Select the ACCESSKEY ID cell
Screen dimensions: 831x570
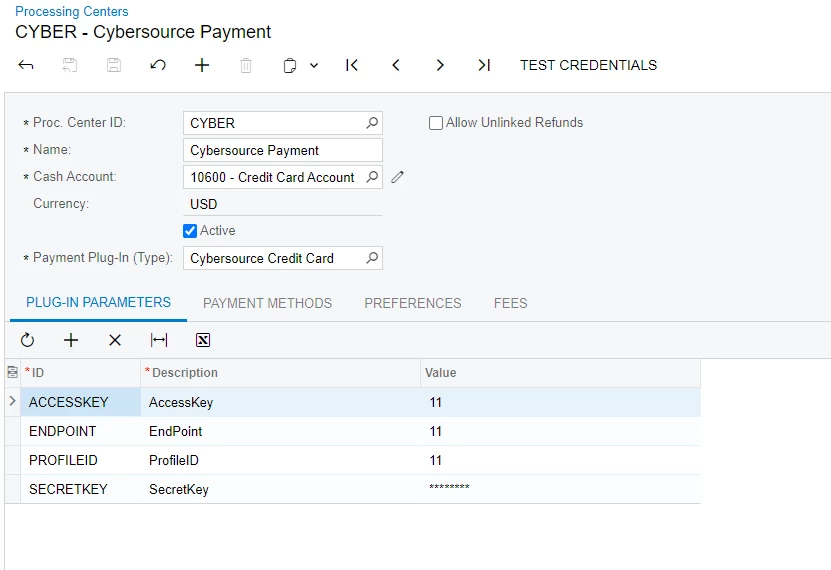click(81, 402)
